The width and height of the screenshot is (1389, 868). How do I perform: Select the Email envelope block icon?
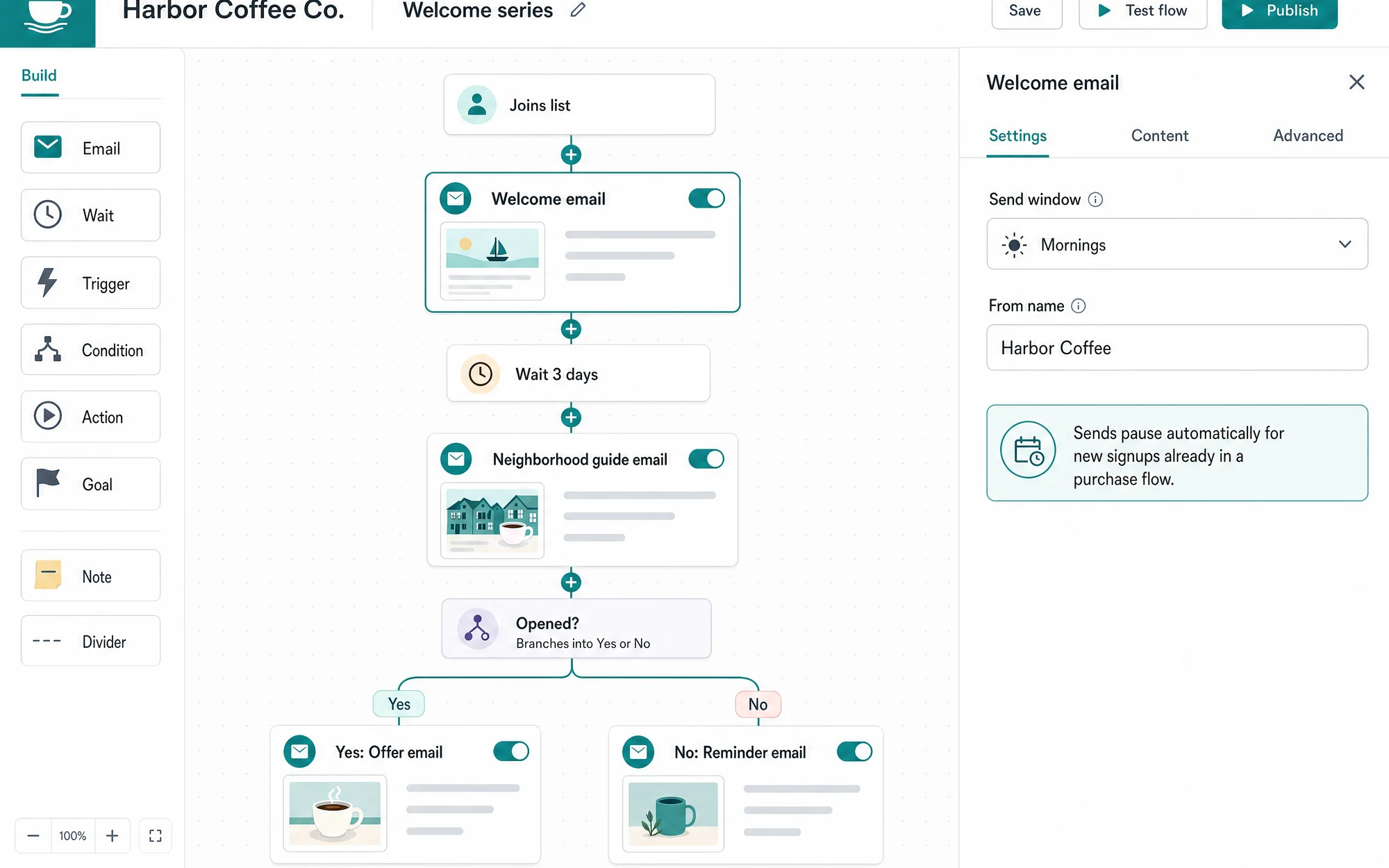click(x=48, y=147)
